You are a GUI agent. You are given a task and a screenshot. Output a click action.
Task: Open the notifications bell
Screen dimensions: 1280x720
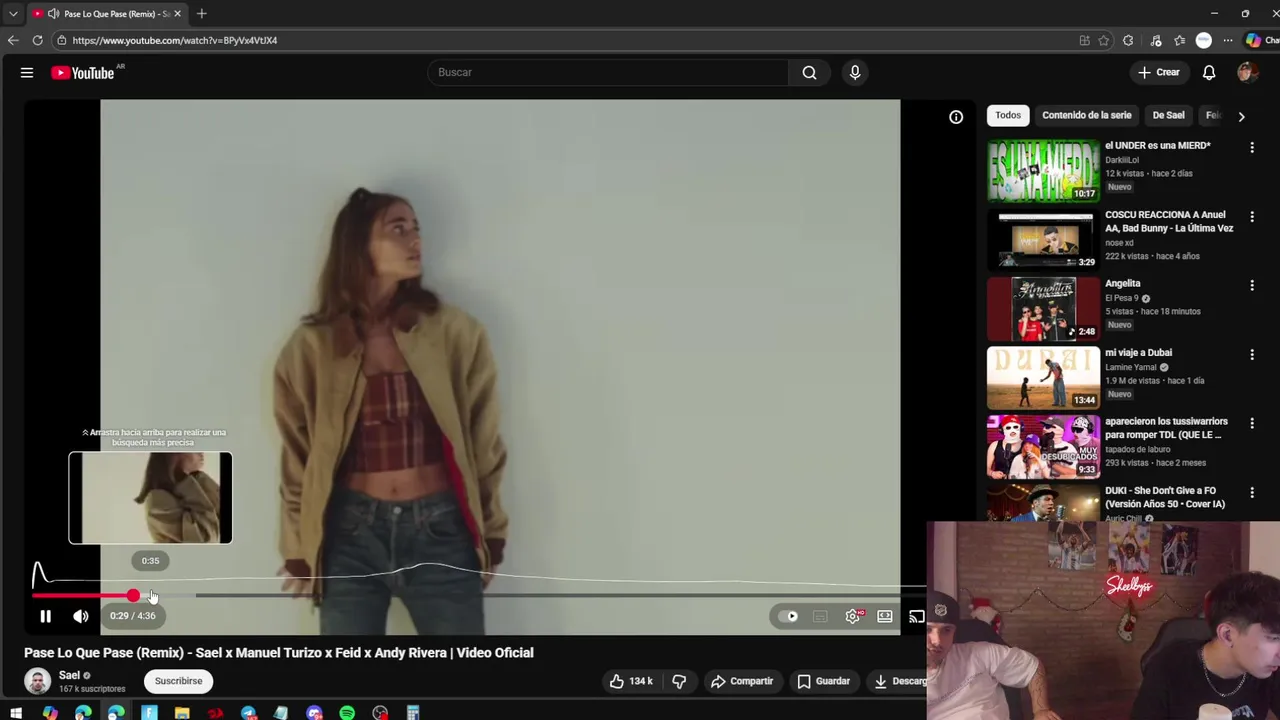coord(1209,72)
